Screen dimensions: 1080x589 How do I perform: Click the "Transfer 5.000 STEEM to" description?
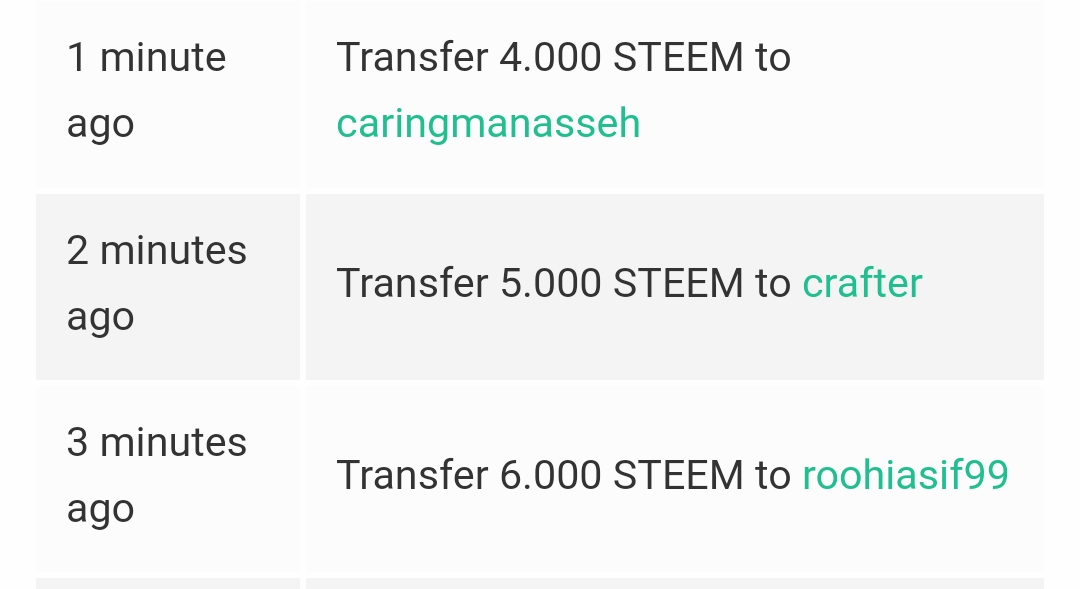point(563,283)
